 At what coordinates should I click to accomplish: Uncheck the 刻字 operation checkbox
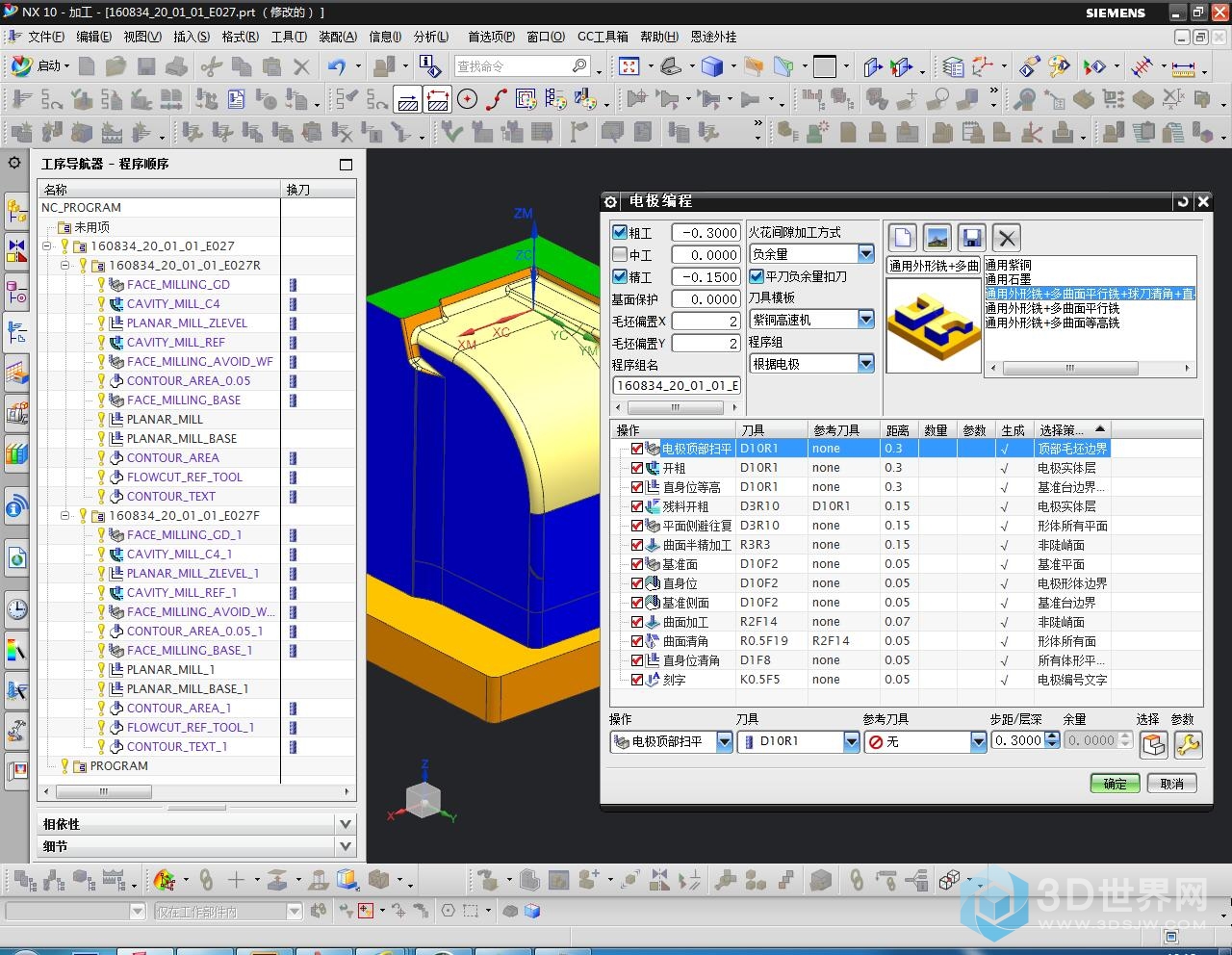(x=636, y=680)
